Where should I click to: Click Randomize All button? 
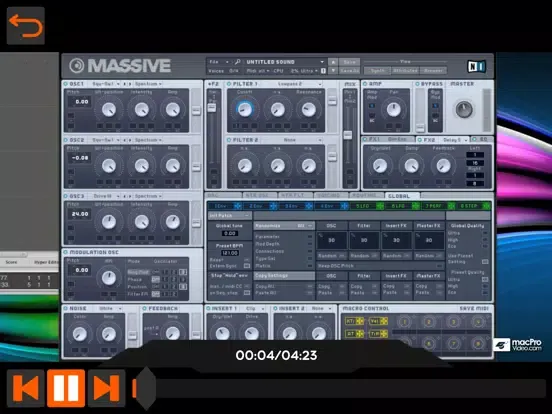click(x=283, y=226)
